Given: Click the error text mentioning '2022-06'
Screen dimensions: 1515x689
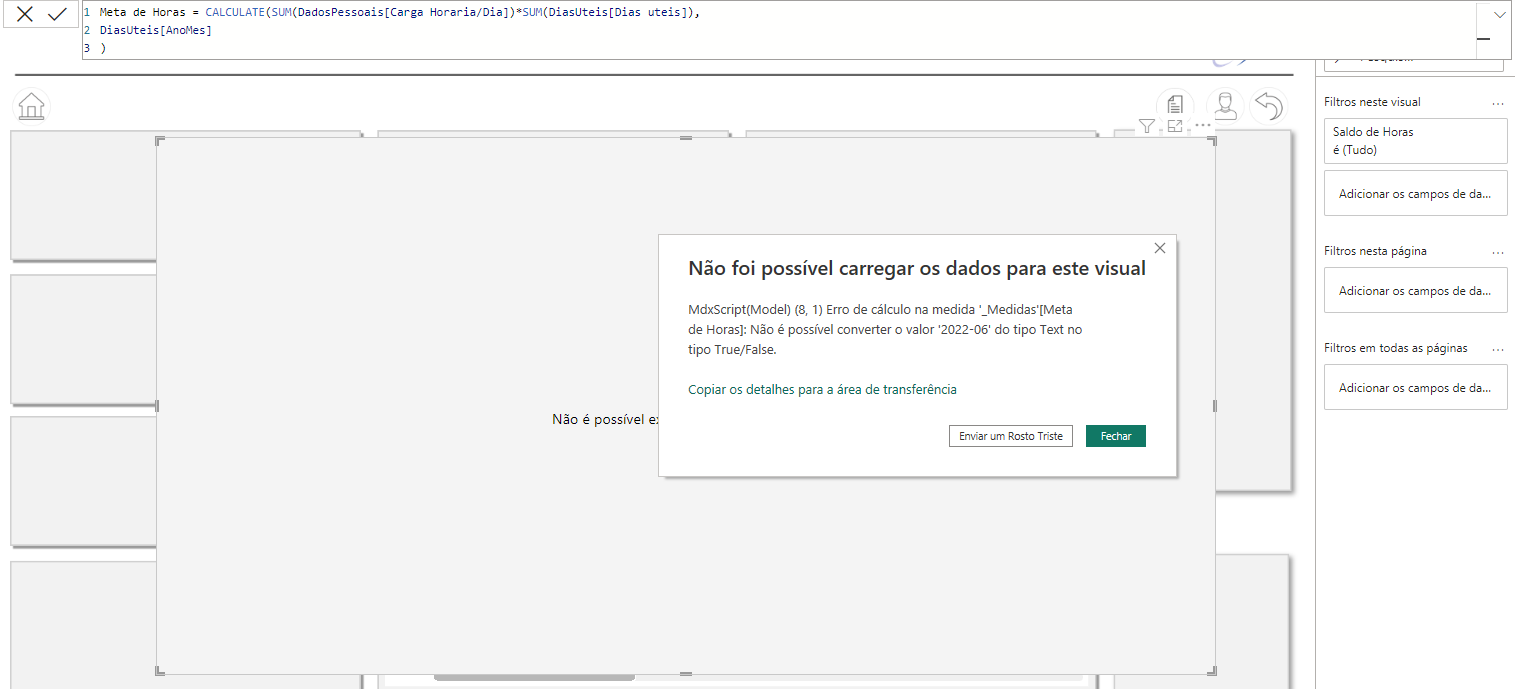Looking at the screenshot, I should coord(885,329).
